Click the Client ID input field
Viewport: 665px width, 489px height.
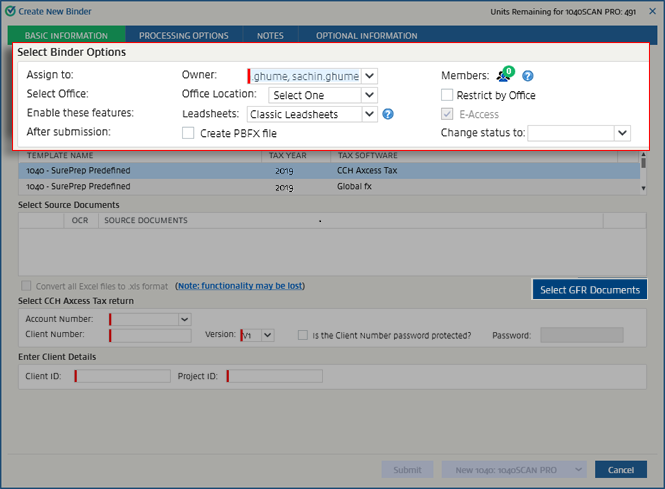[123, 376]
